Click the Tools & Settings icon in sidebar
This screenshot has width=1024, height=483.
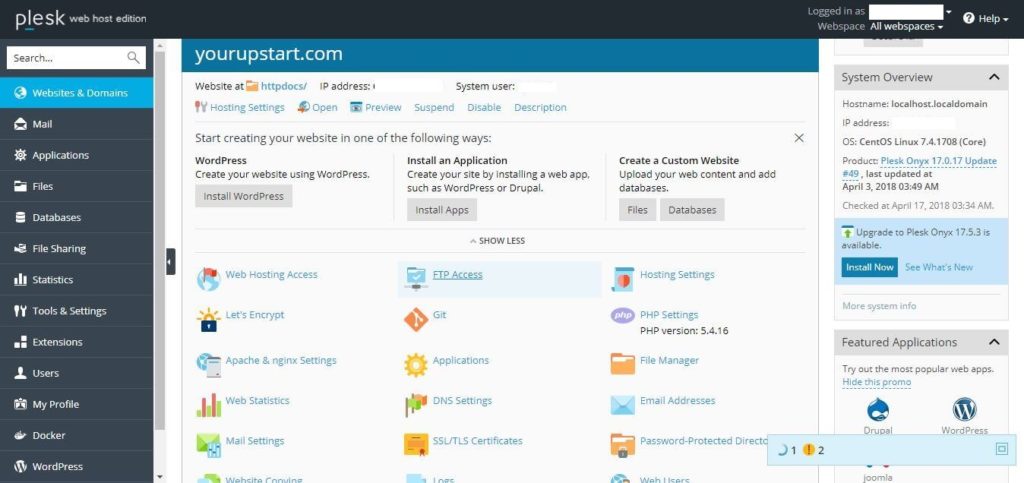tap(20, 311)
